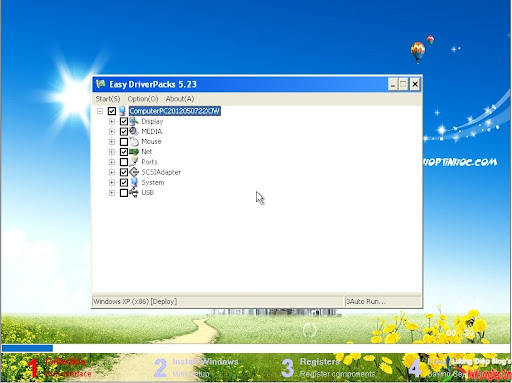The width and height of the screenshot is (512, 383).
Task: Expand the SCSIAdapter node
Action: pyautogui.click(x=112, y=172)
